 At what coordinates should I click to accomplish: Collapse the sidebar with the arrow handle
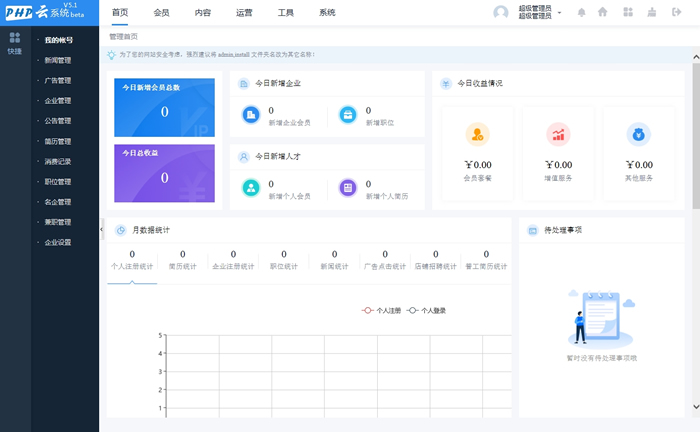coord(101,229)
